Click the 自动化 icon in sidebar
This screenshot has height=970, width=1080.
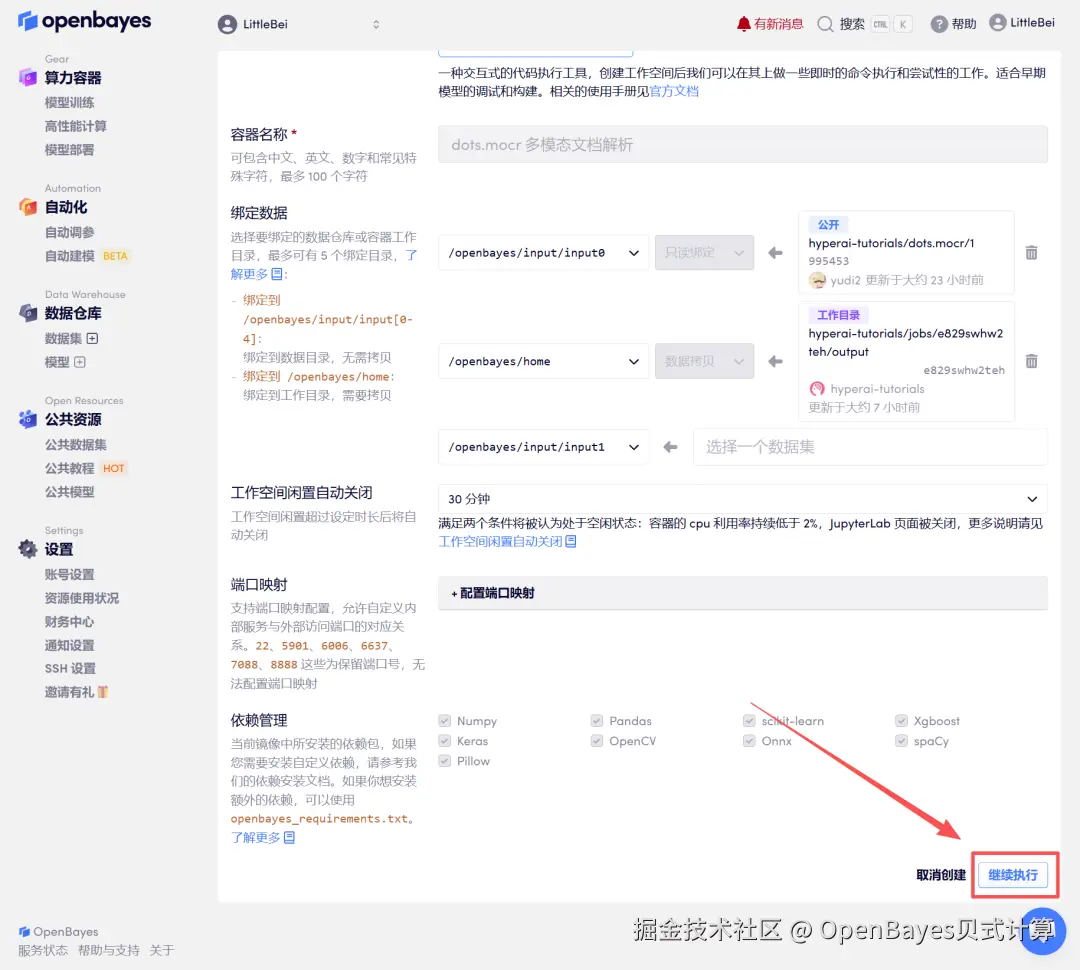28,207
